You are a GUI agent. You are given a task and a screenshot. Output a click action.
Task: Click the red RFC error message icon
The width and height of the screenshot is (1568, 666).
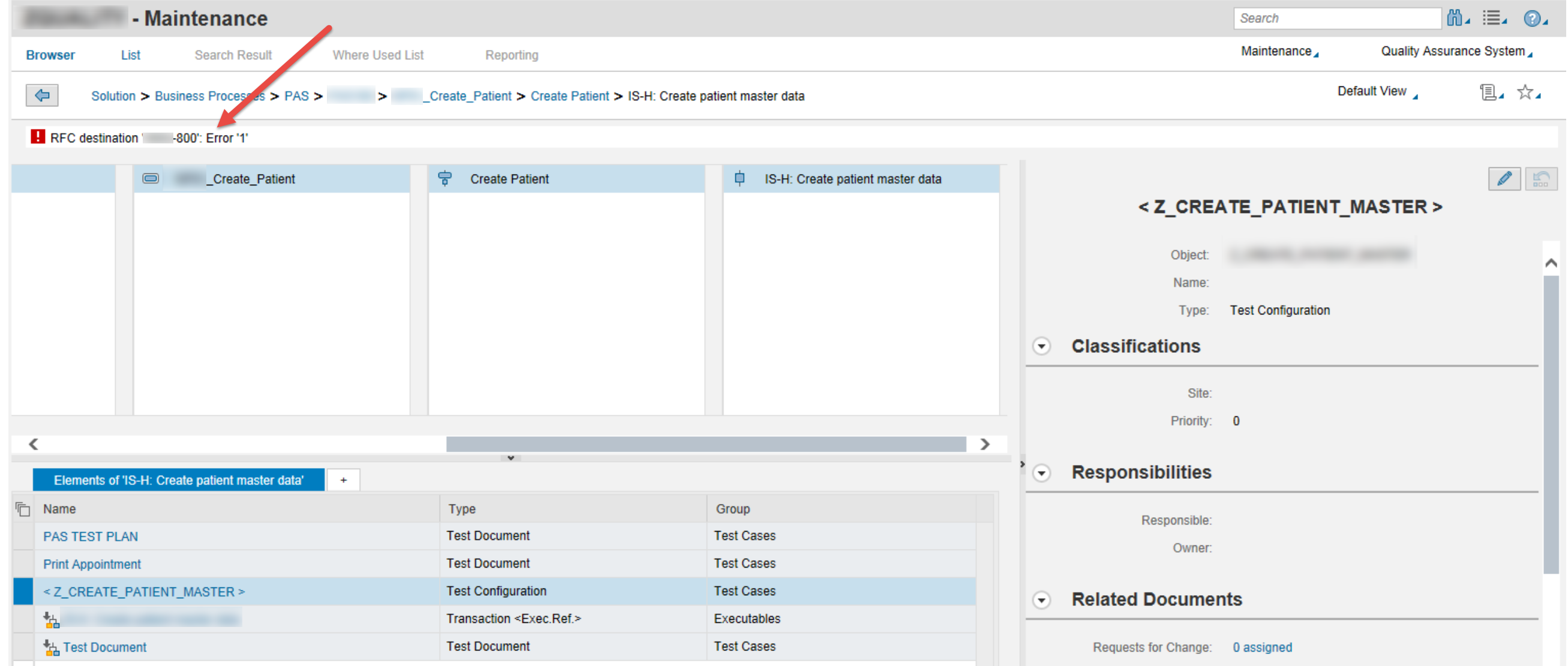(38, 137)
